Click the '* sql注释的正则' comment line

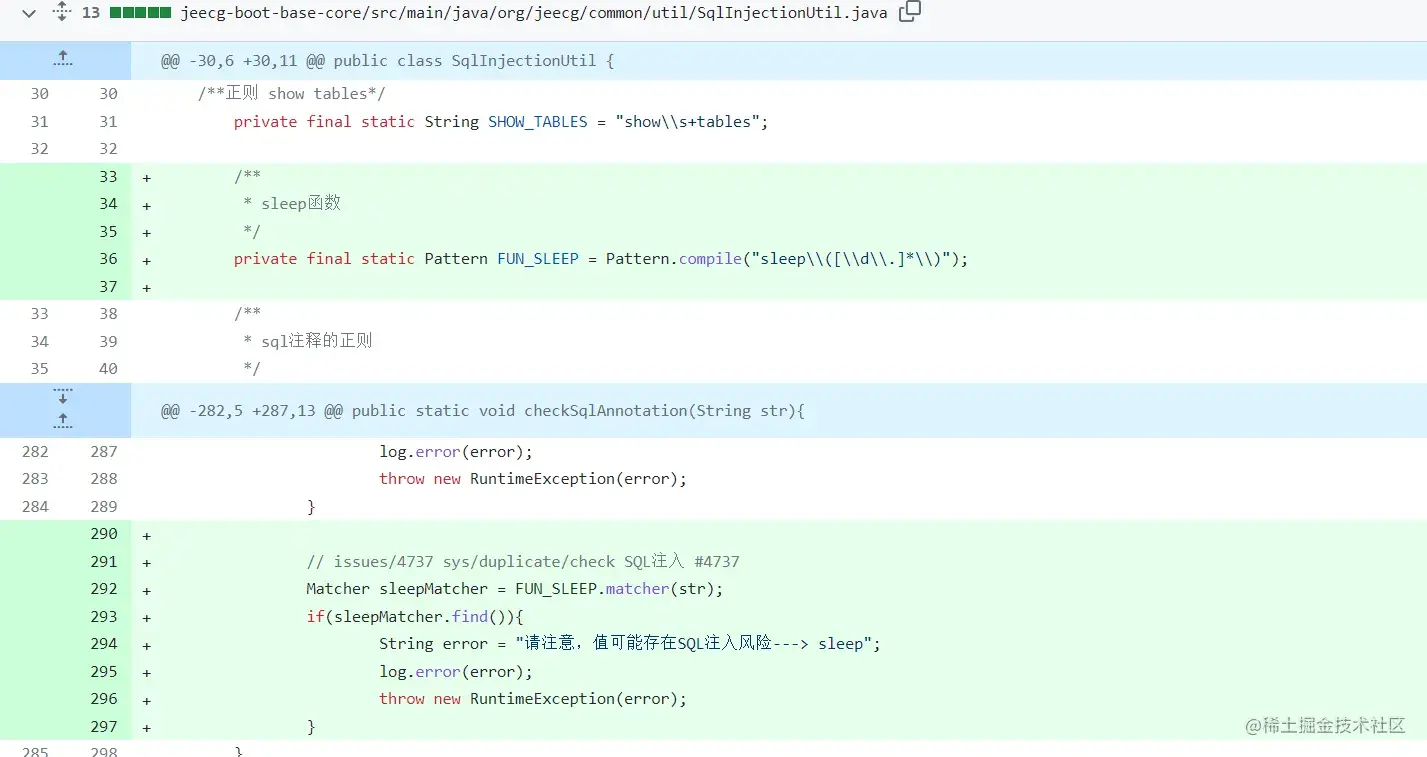[x=308, y=341]
